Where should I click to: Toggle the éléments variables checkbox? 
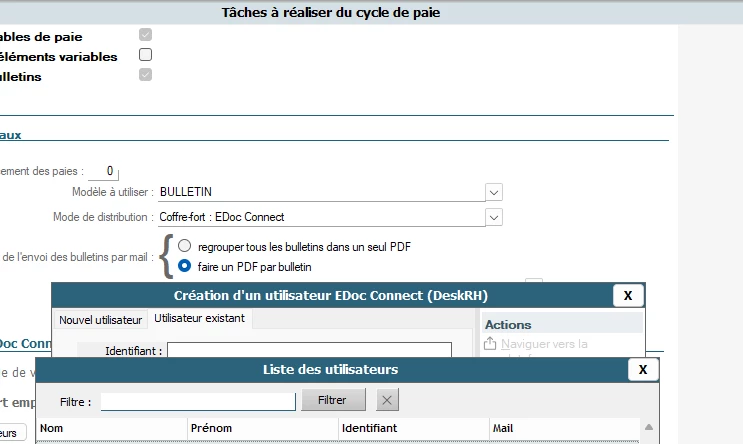tap(146, 55)
